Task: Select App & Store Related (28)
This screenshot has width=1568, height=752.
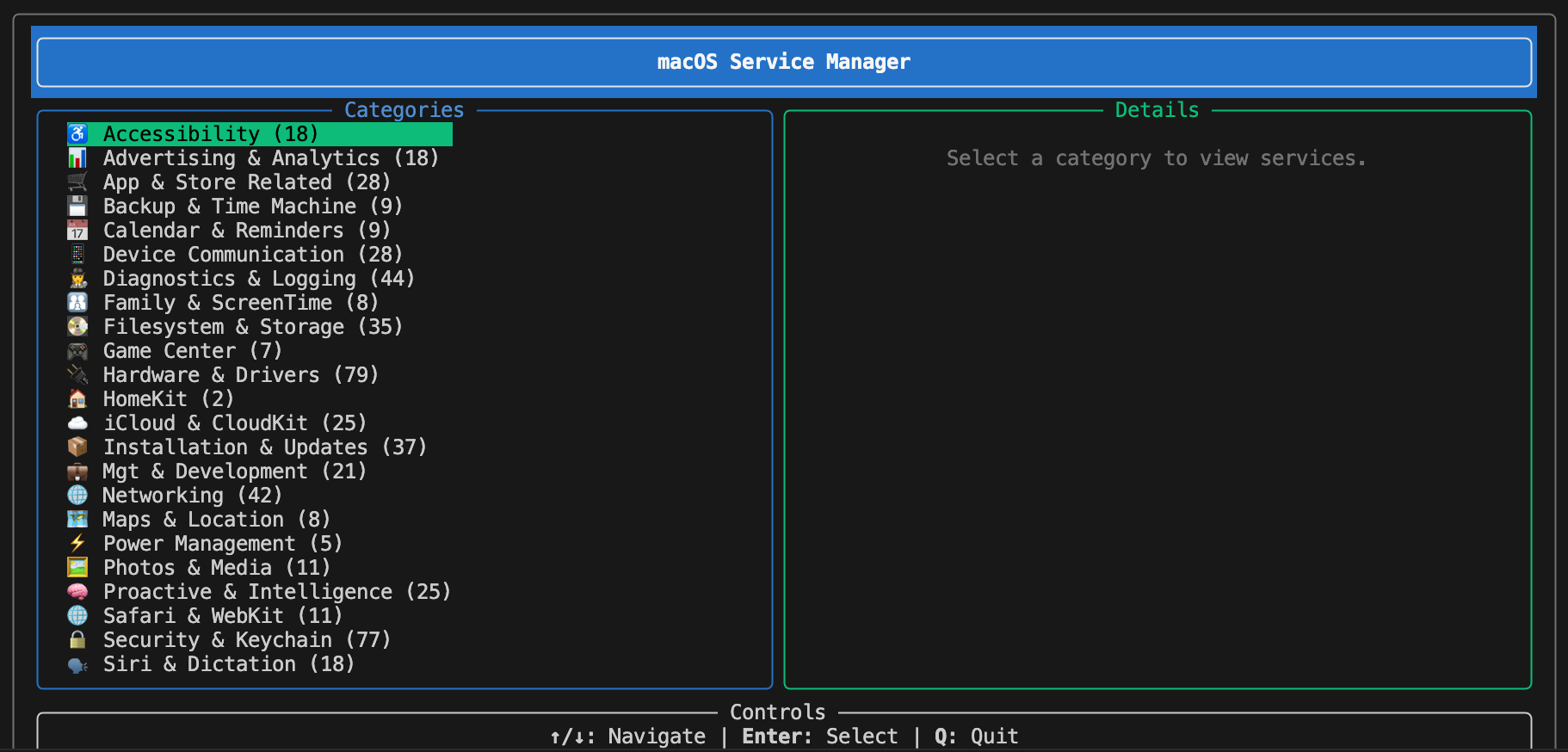Action: pos(247,182)
